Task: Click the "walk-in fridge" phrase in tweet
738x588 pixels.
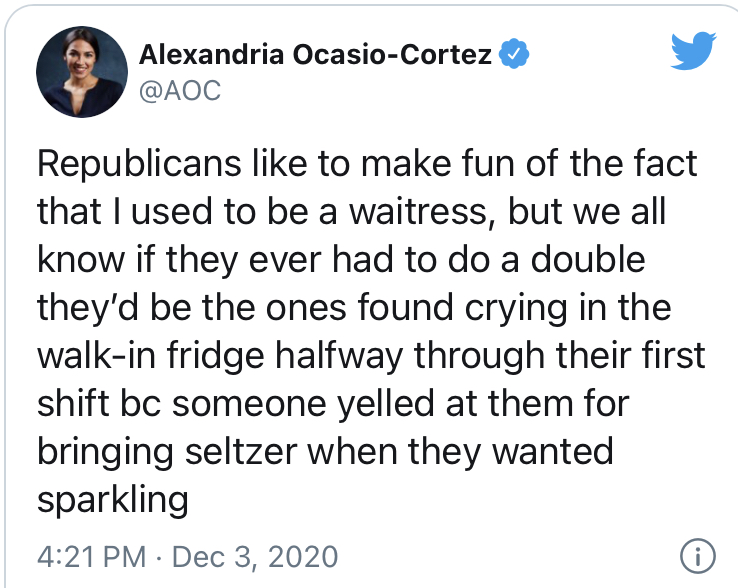Action: [151, 355]
